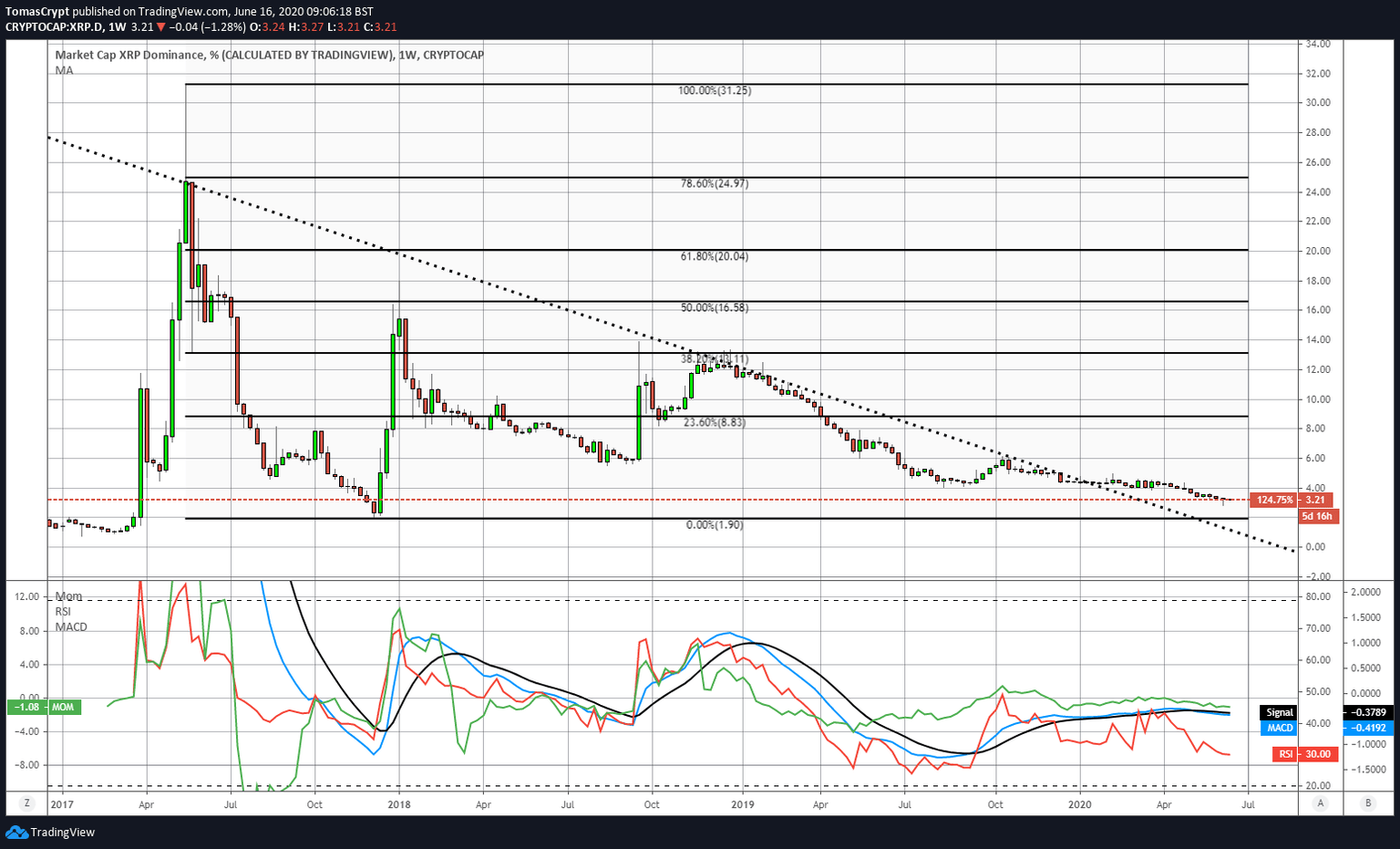The image size is (1400, 849).
Task: Click the 61.80%(20.04) Fibonacci level label
Action: (x=714, y=256)
